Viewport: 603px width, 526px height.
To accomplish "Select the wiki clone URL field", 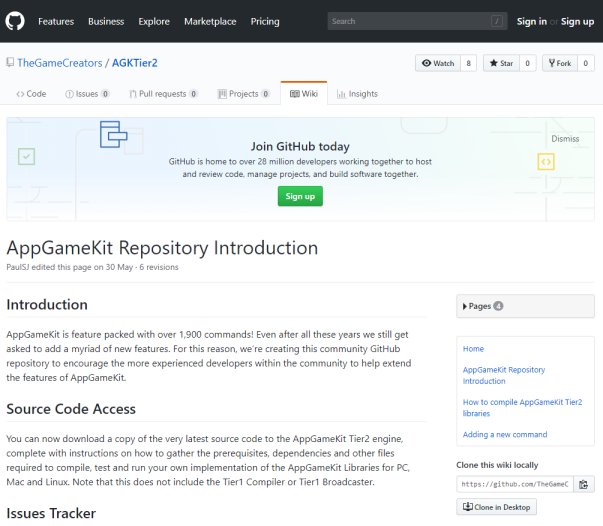I will (x=515, y=484).
